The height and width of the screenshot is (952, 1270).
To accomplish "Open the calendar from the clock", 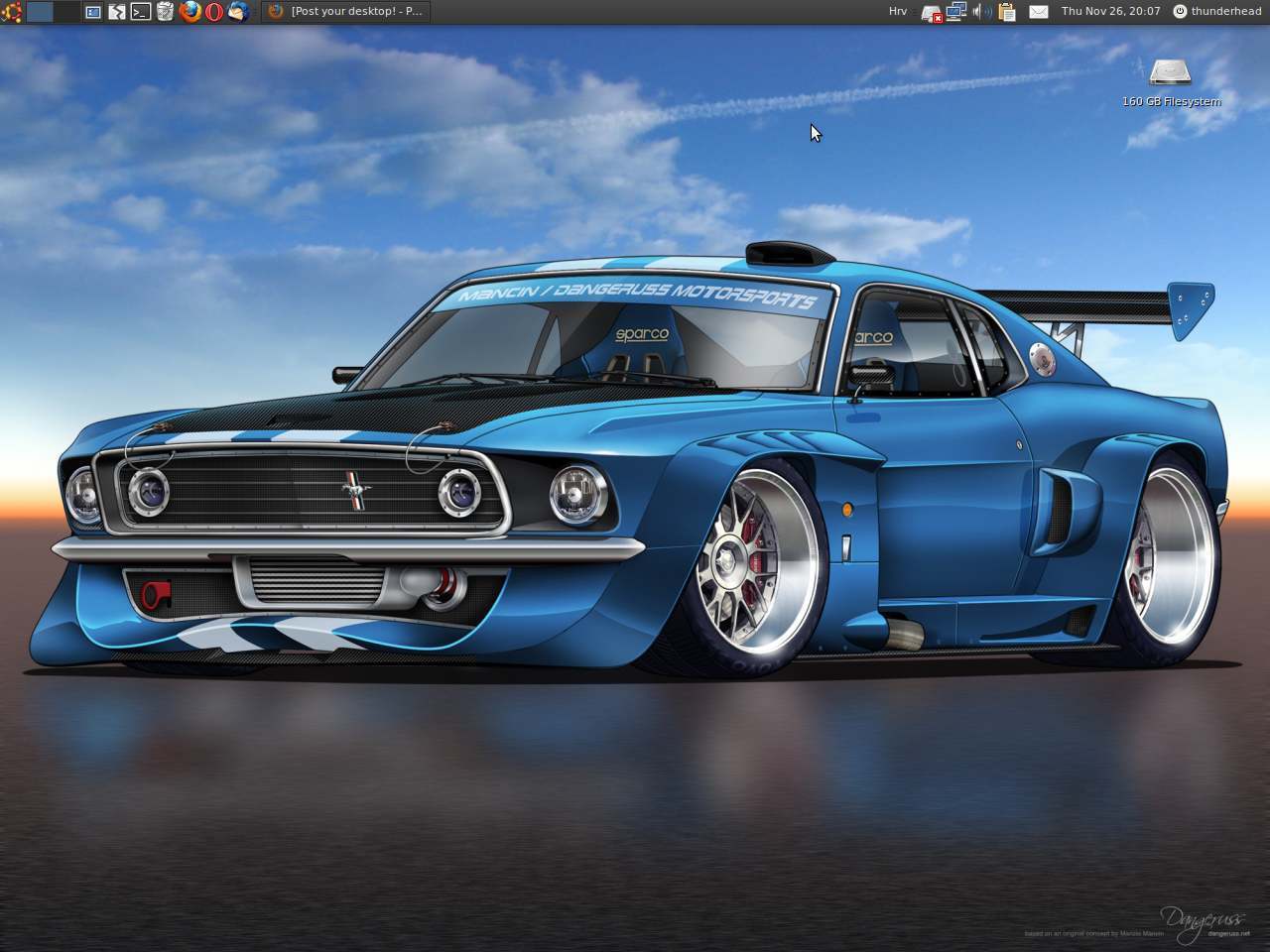I will click(1110, 12).
